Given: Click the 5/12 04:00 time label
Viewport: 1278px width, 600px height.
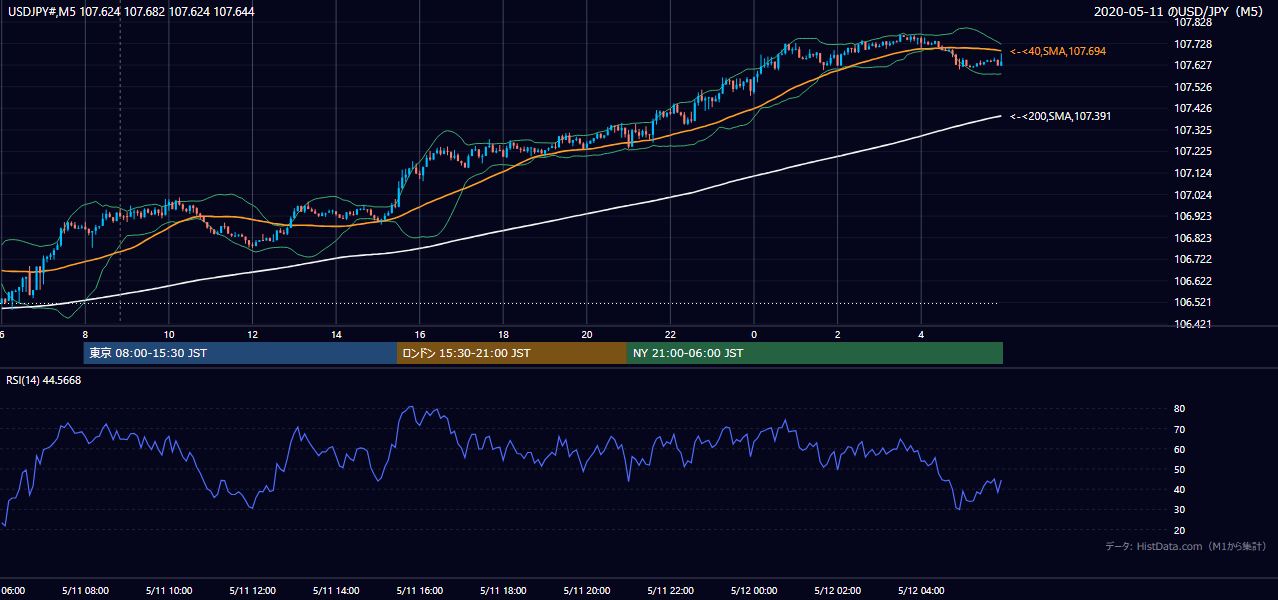Looking at the screenshot, I should [921, 591].
